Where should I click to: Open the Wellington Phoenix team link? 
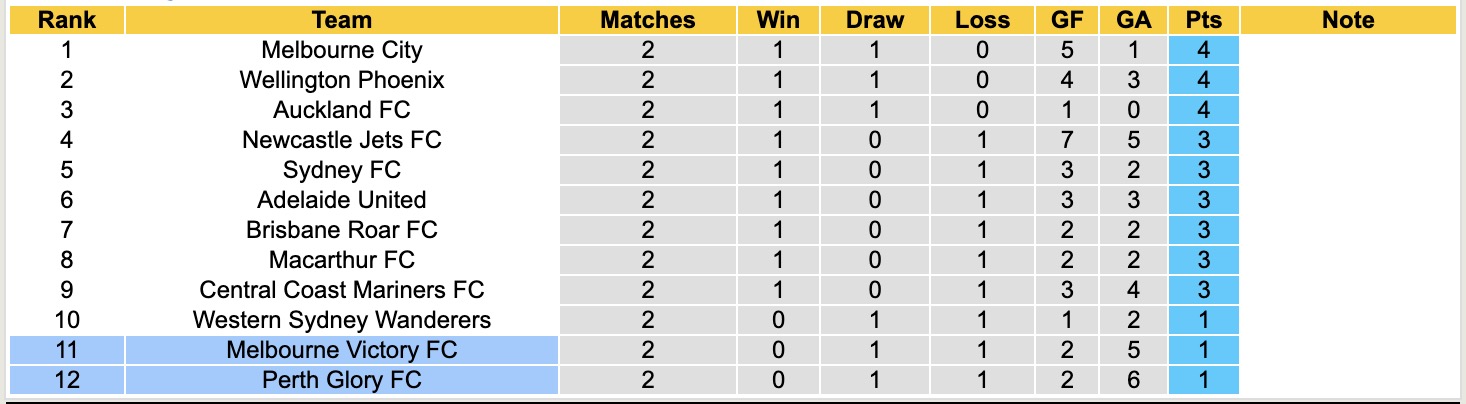(x=341, y=80)
